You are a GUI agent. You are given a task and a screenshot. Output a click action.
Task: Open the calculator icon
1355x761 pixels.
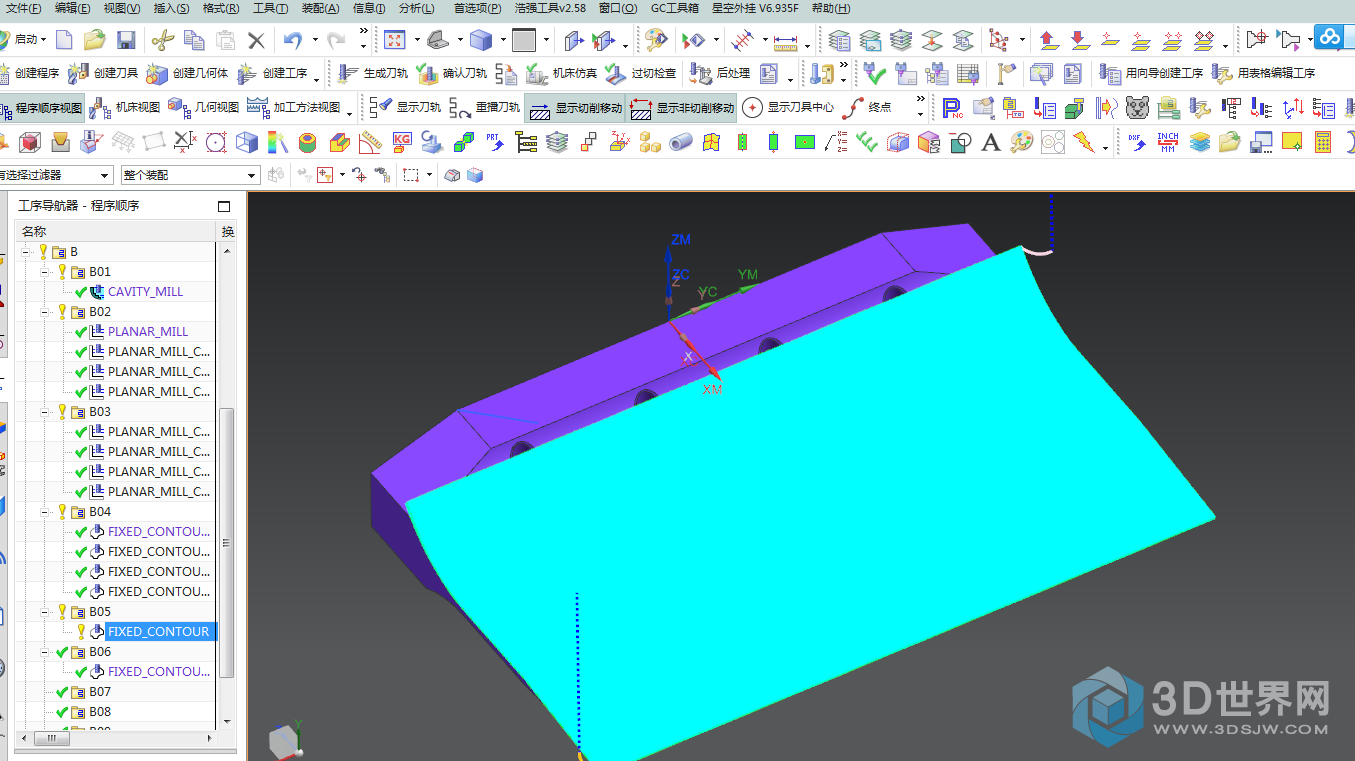pyautogui.click(x=1323, y=142)
